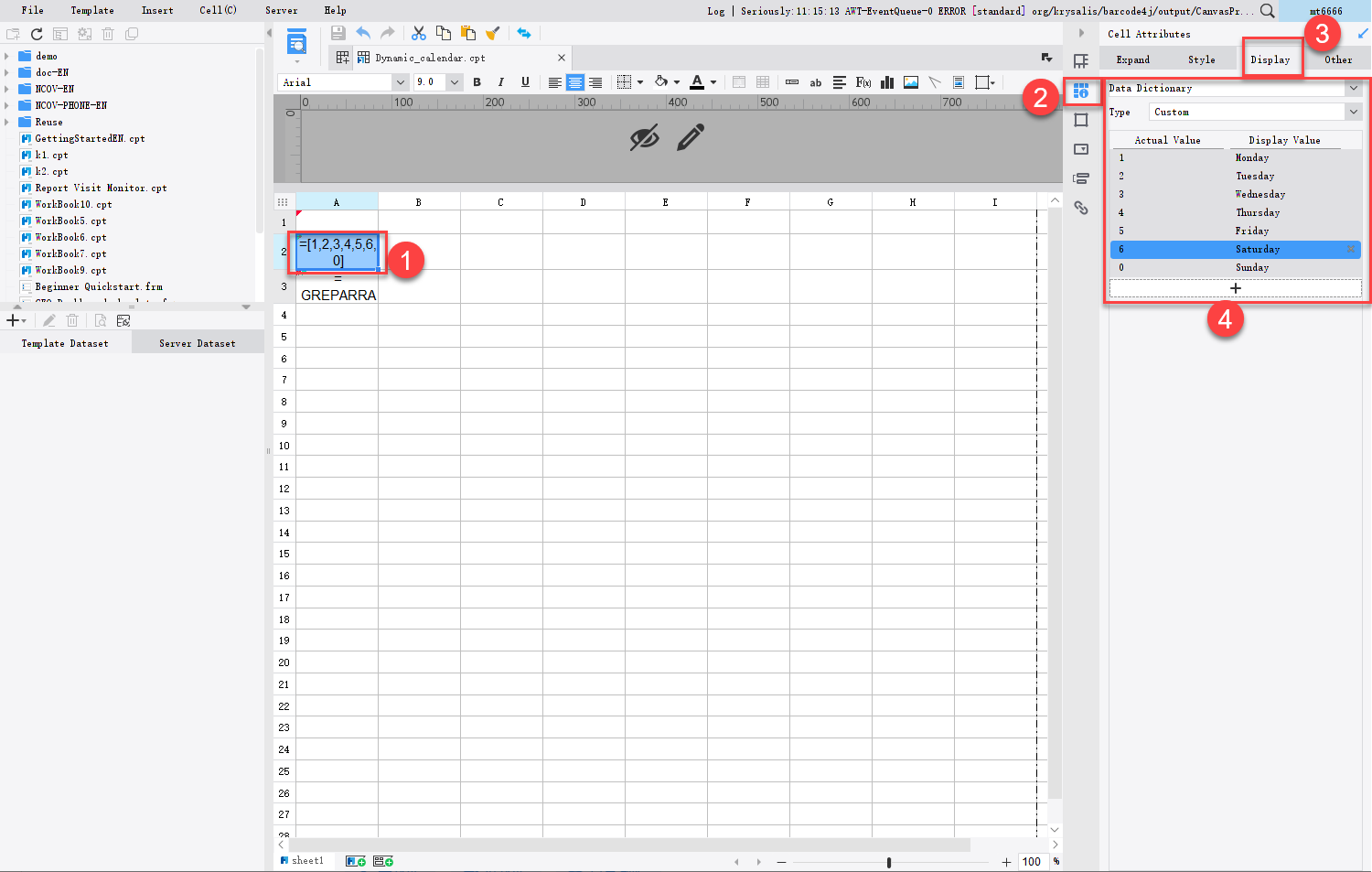
Task: Expand the demo folder
Action: 7,56
